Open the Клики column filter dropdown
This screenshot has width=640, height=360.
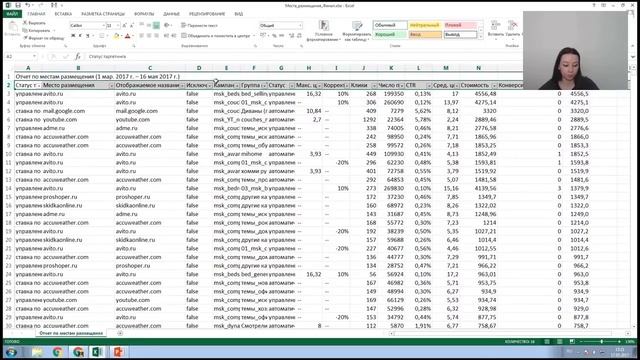(x=373, y=86)
